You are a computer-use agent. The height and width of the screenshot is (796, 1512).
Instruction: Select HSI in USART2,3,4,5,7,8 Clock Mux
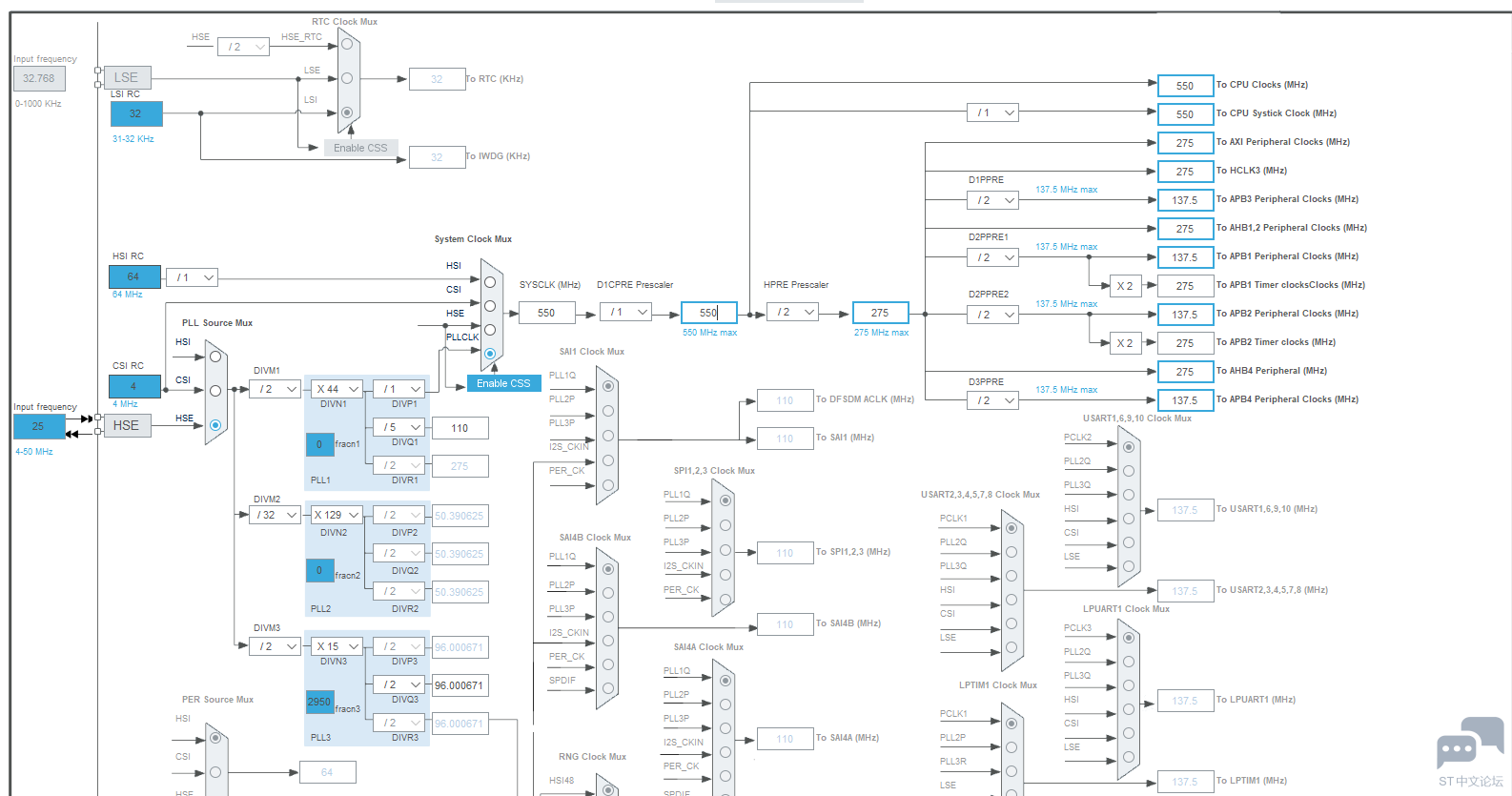pos(1011,600)
